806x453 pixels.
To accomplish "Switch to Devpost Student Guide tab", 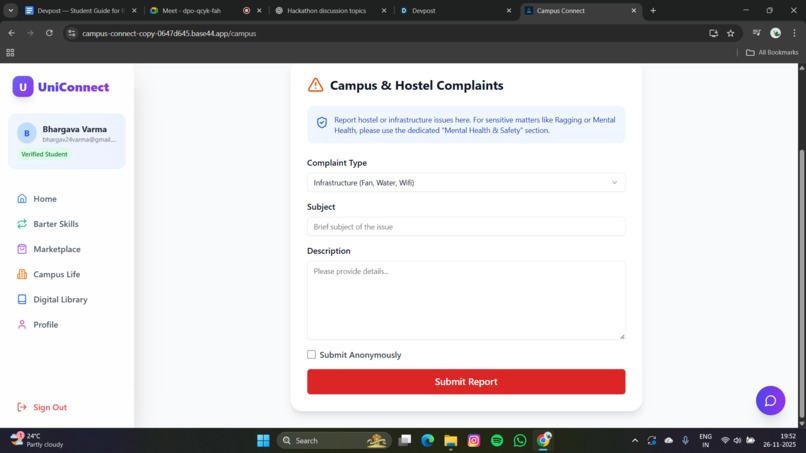I will pos(81,10).
